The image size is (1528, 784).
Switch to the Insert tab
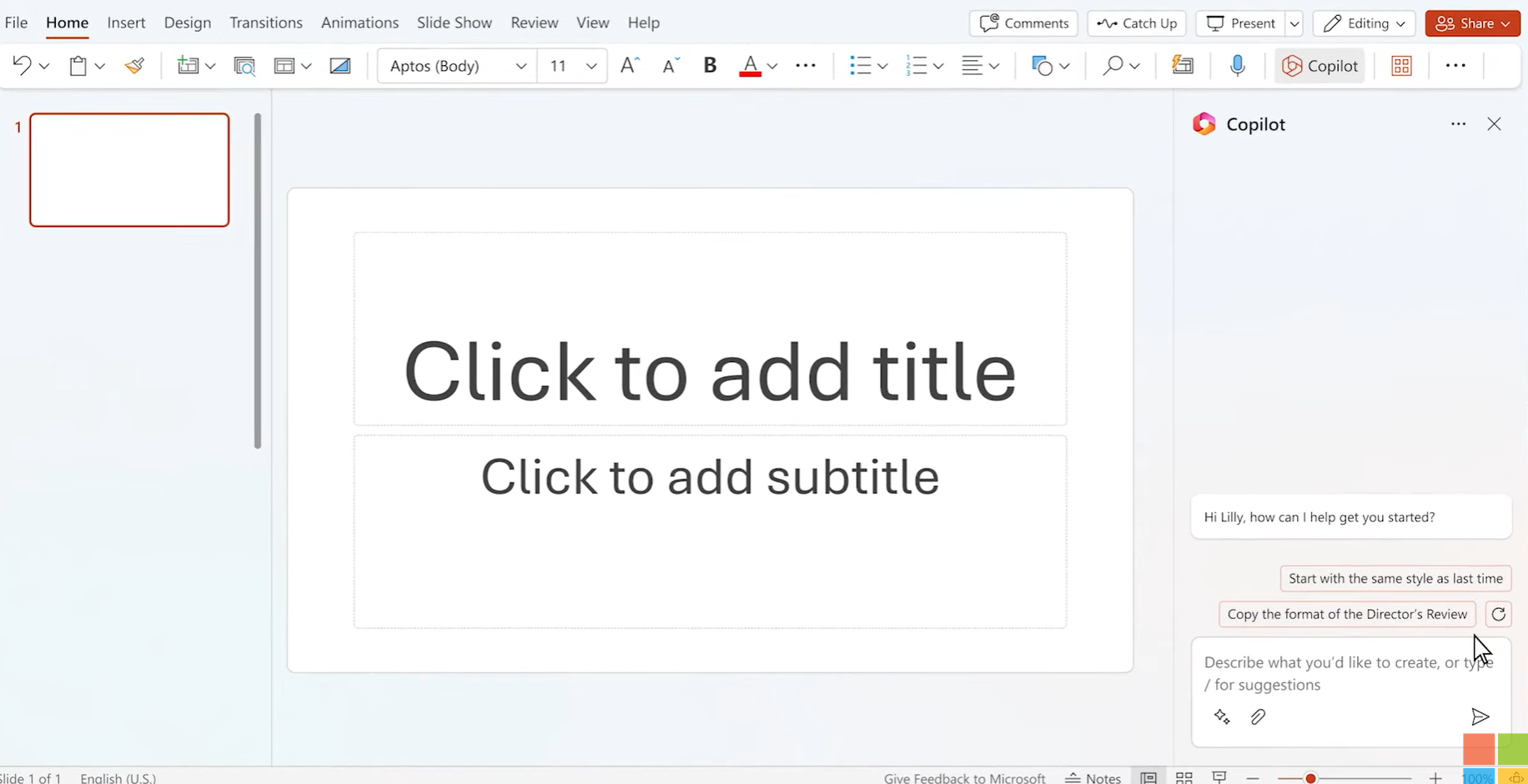pos(126,23)
